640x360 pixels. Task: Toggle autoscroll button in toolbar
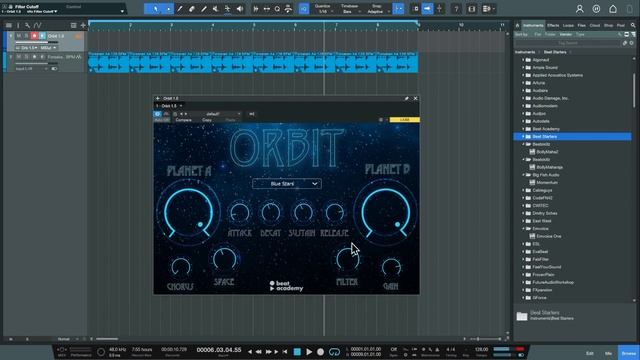point(427,9)
